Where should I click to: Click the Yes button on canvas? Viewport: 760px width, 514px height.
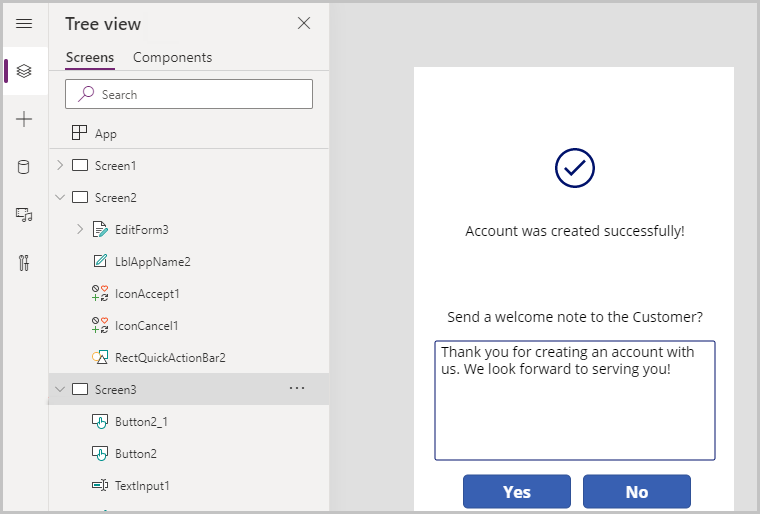(517, 492)
